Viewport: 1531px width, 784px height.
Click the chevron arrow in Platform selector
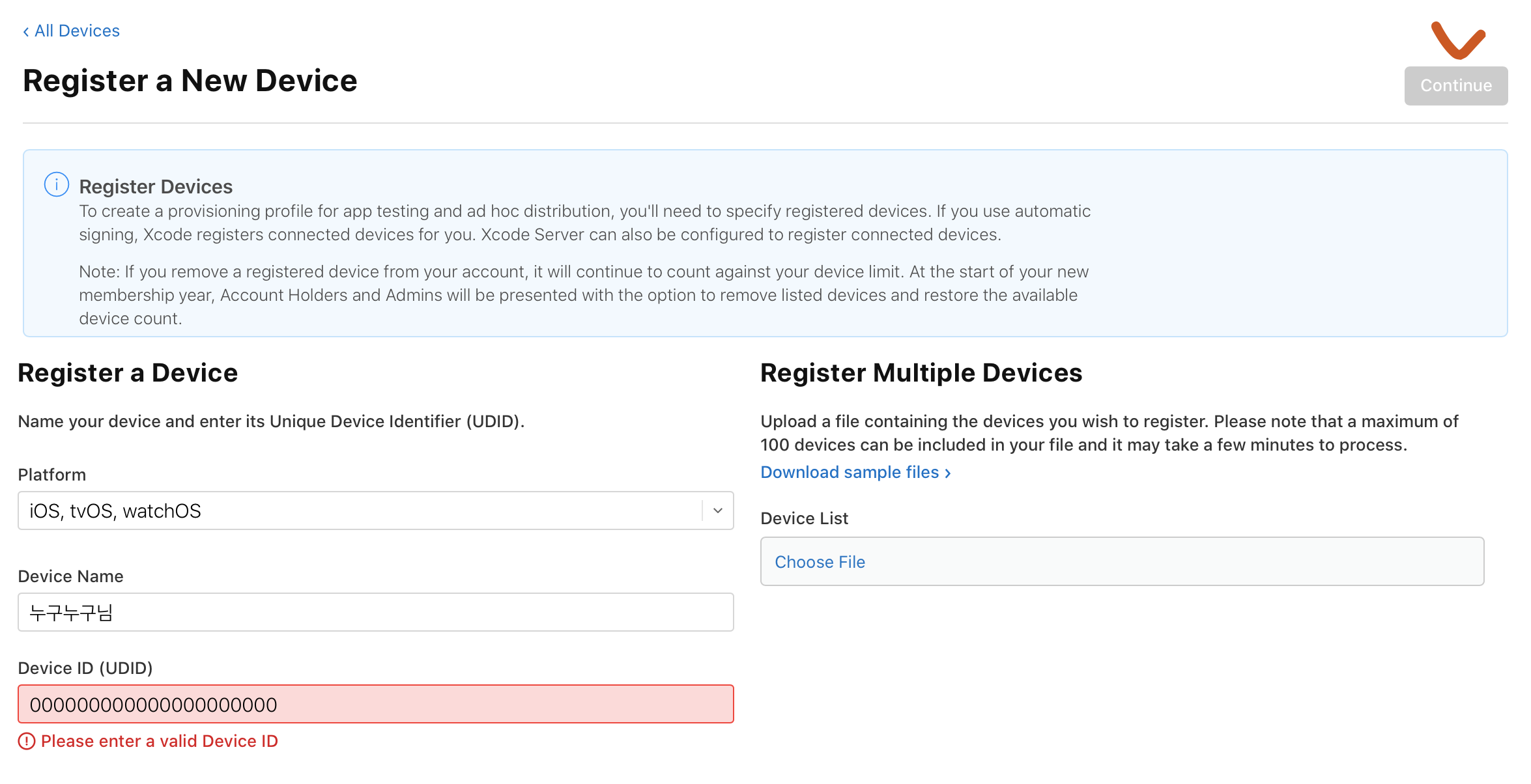coord(718,511)
